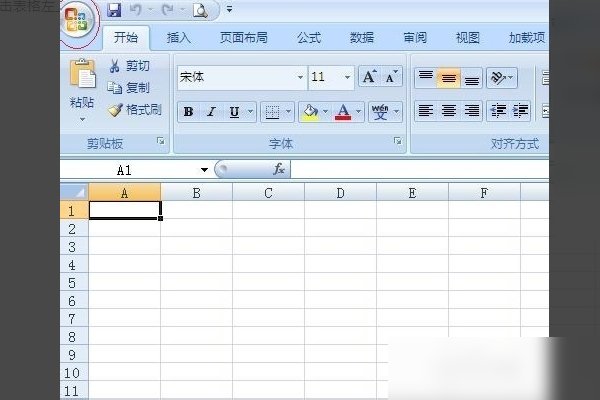Screen dimensions: 600x400
Task: Open text orientation options
Action: pos(502,78)
